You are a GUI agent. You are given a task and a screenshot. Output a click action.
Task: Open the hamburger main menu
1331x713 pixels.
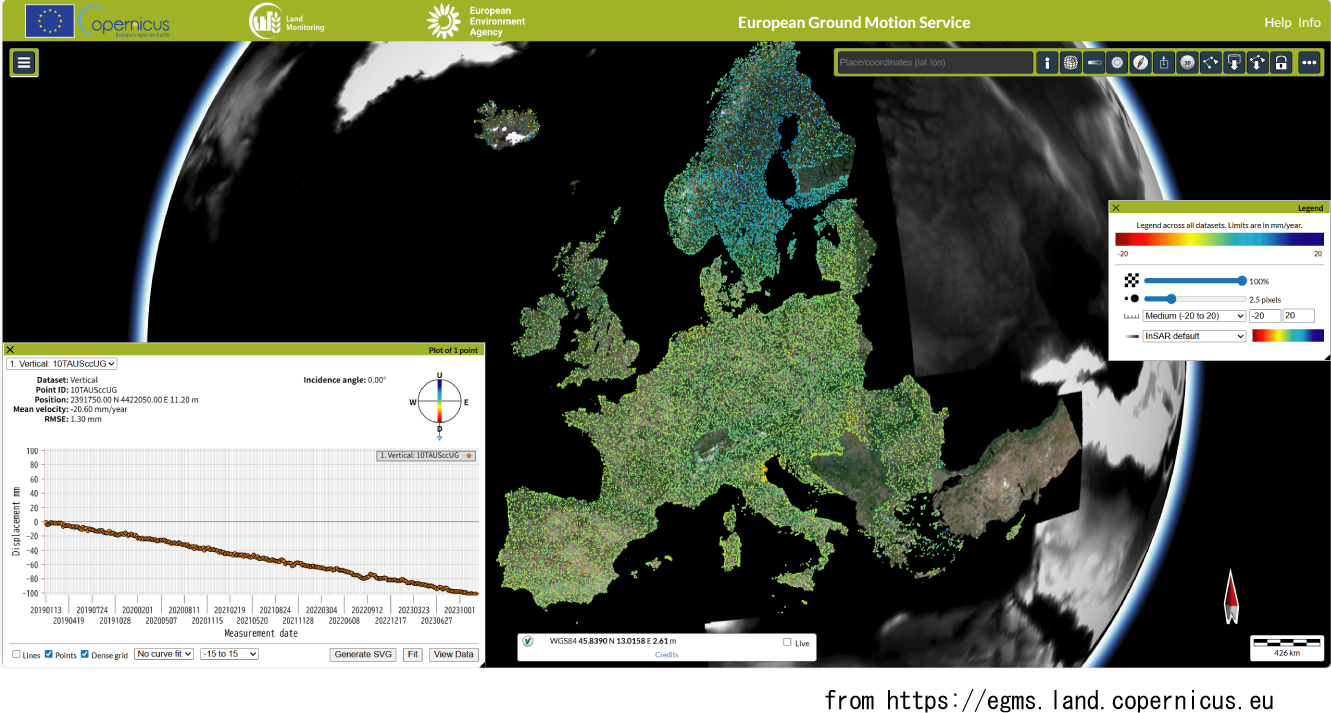pyautogui.click(x=24, y=62)
